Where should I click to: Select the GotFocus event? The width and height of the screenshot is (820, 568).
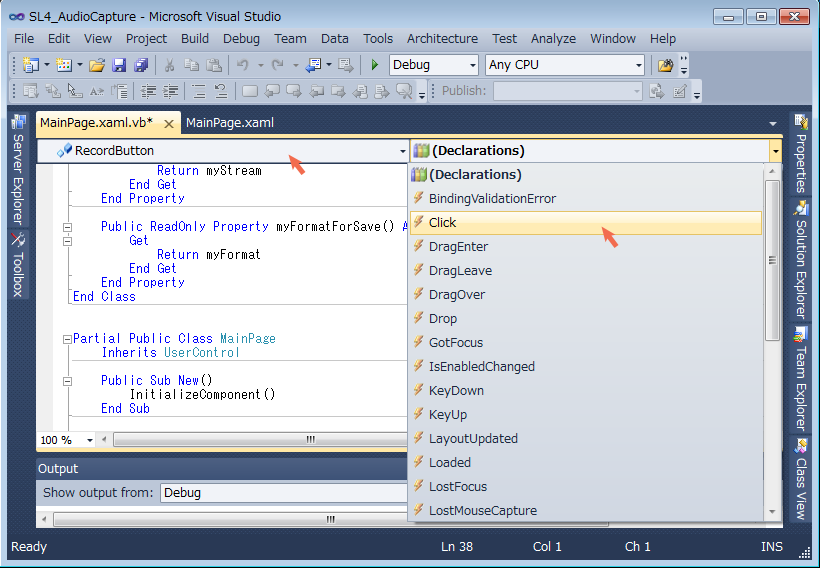pyautogui.click(x=586, y=343)
